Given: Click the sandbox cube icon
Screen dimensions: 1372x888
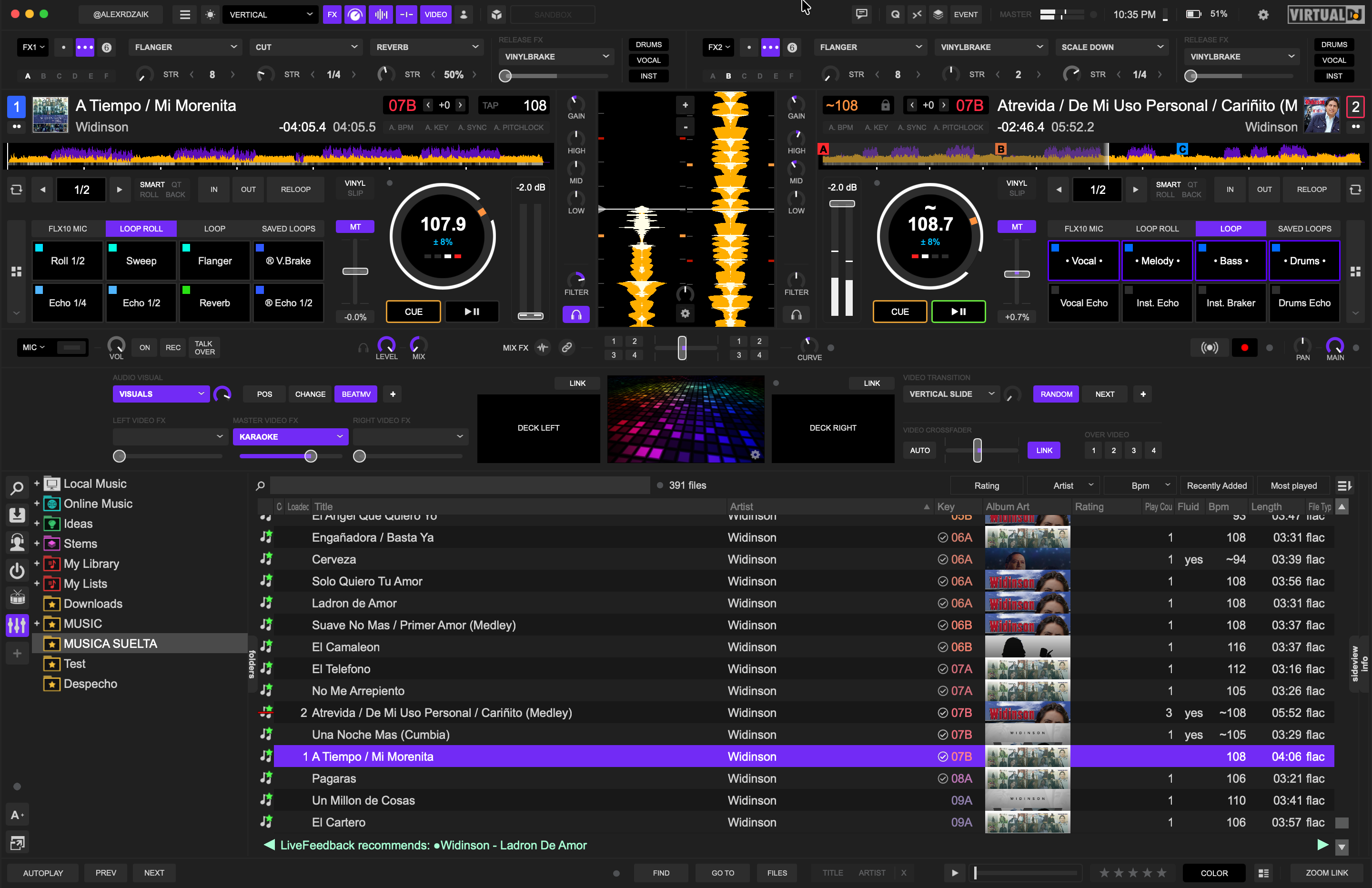Looking at the screenshot, I should tap(496, 14).
